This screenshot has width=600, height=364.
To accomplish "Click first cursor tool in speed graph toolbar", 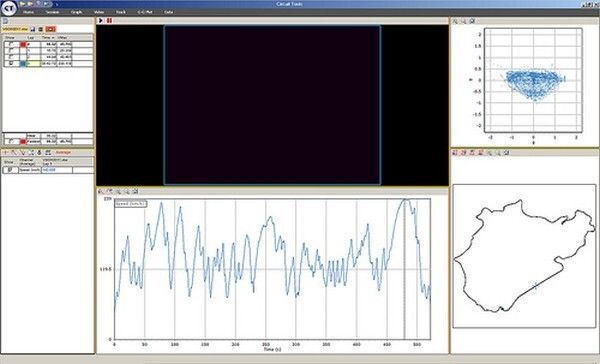I will (x=101, y=191).
